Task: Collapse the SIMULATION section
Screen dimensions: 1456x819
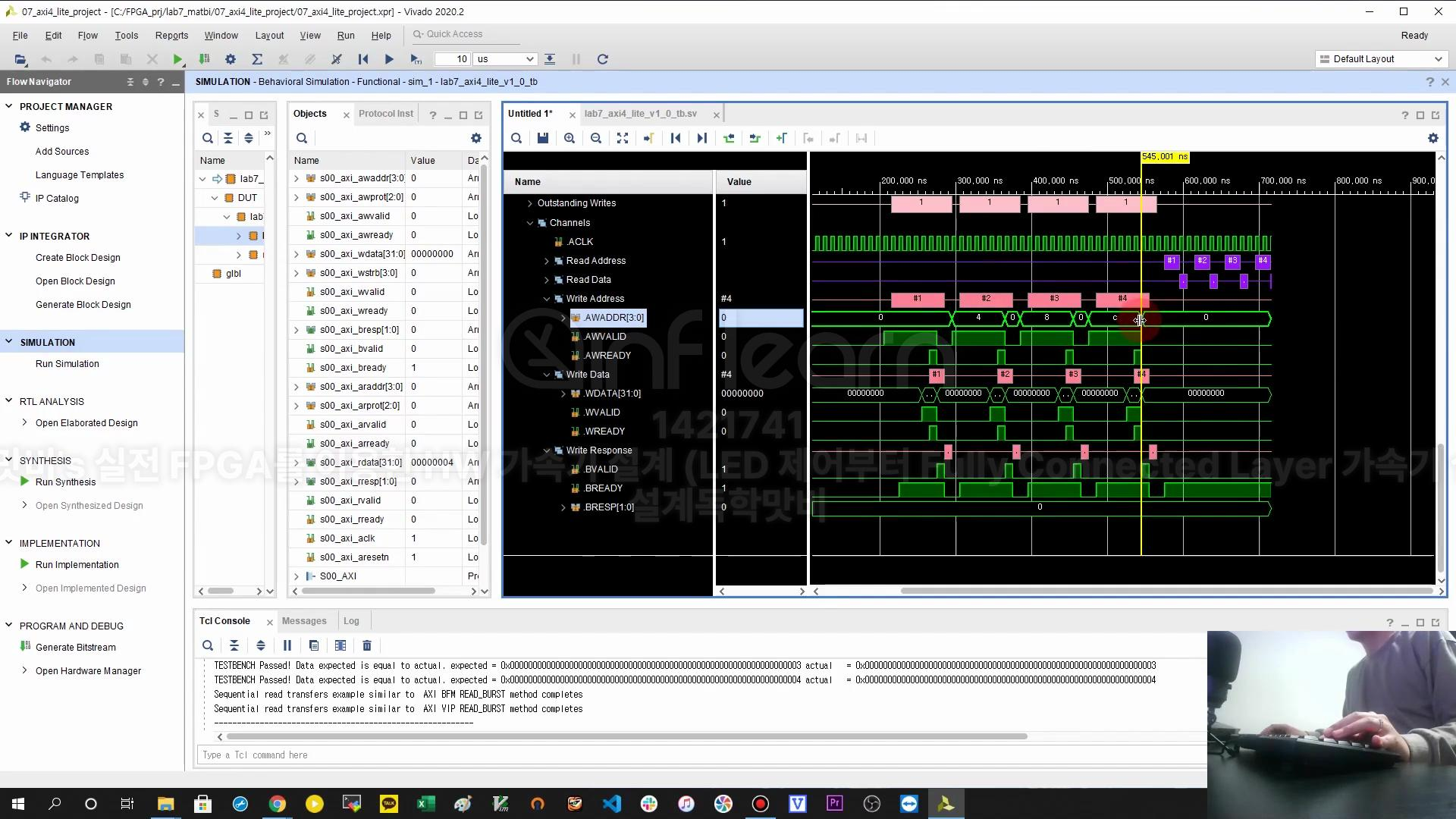Action: (x=9, y=342)
